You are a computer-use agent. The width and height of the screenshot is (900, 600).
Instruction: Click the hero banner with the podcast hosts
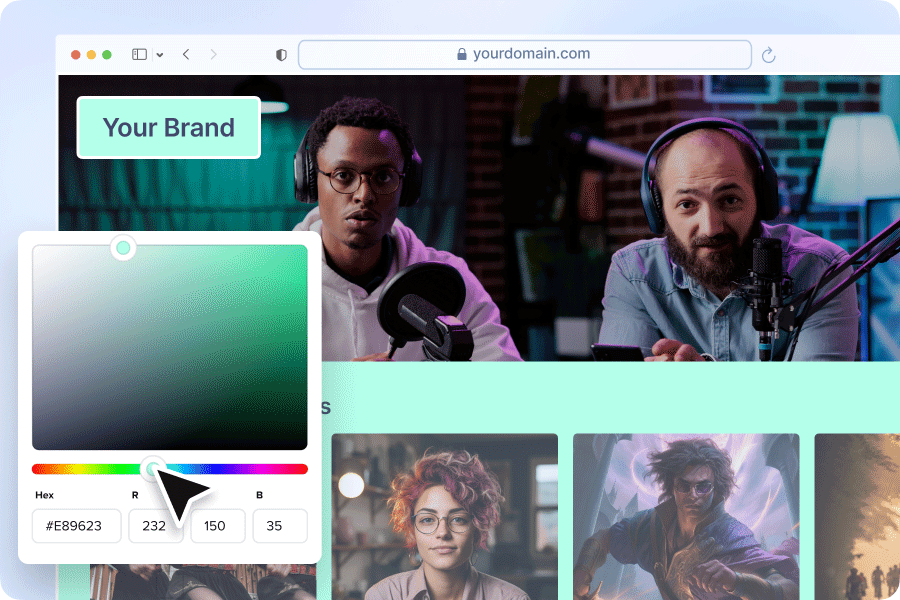pos(600,220)
